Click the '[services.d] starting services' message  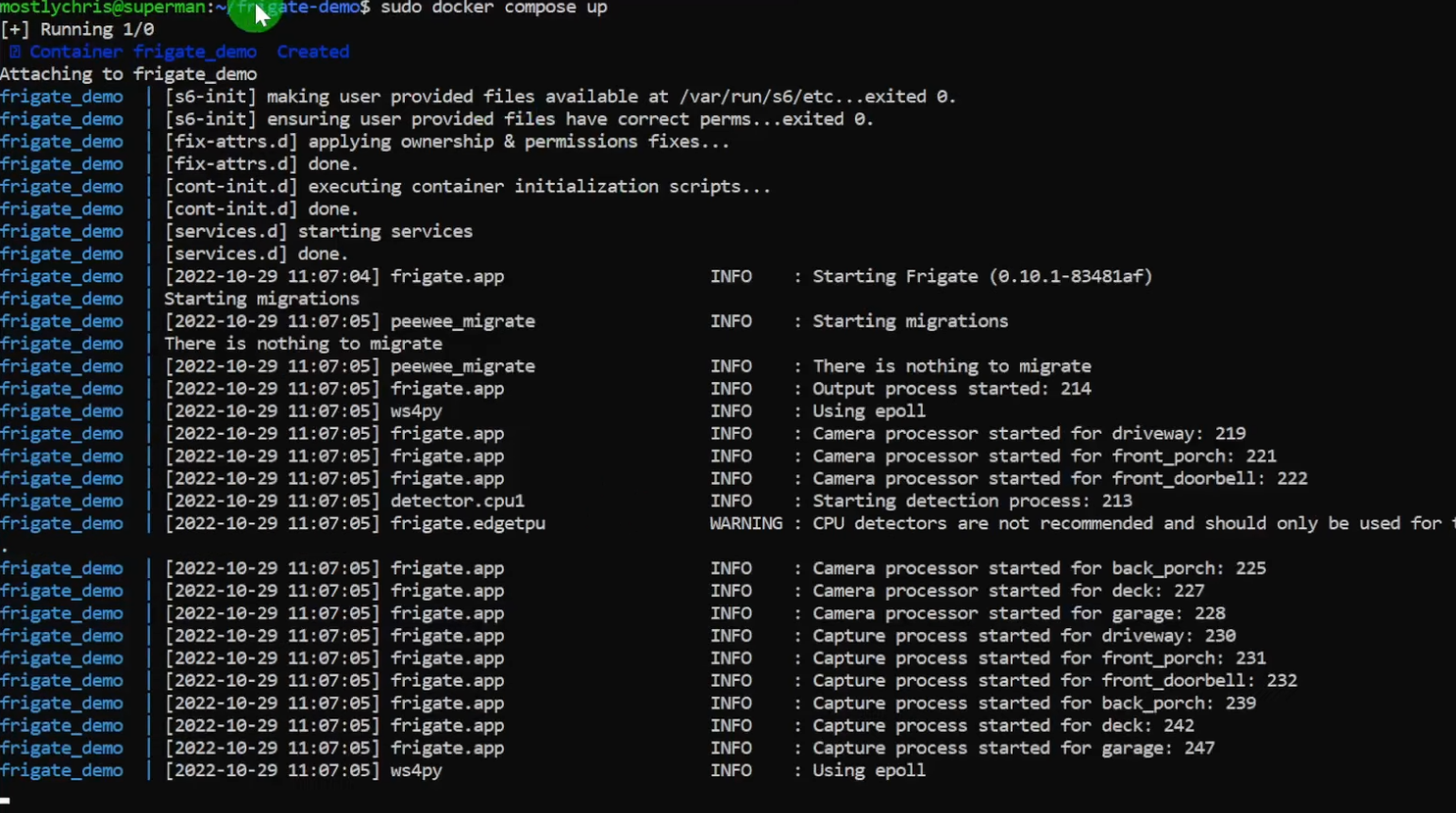[318, 231]
